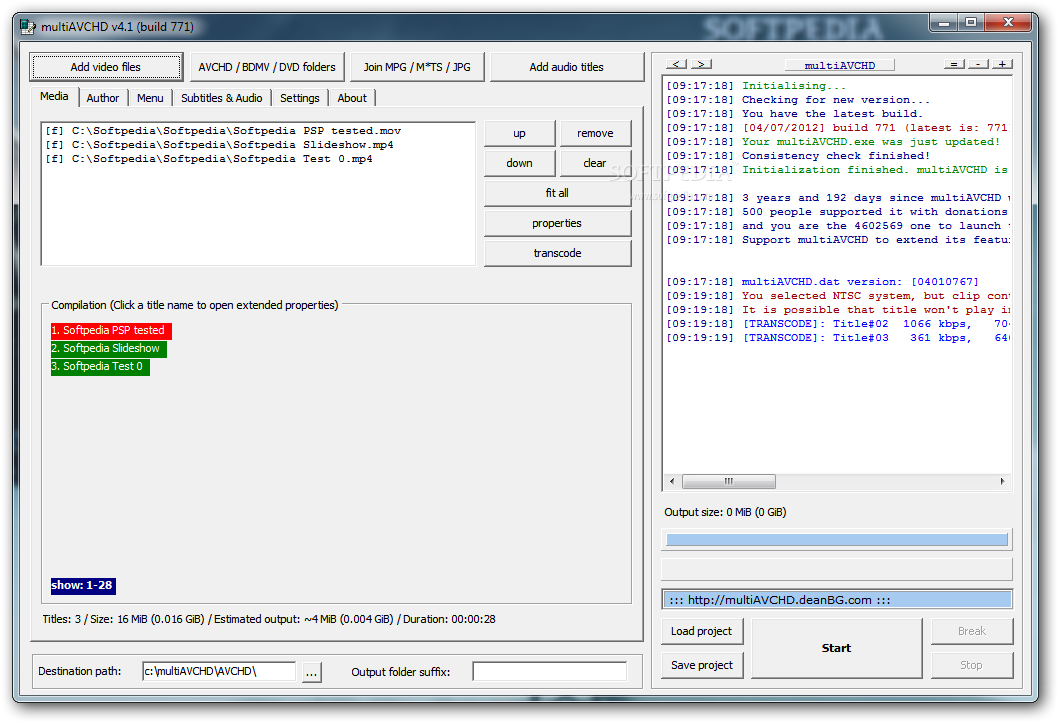Click the log '+' increase button

[1003, 64]
